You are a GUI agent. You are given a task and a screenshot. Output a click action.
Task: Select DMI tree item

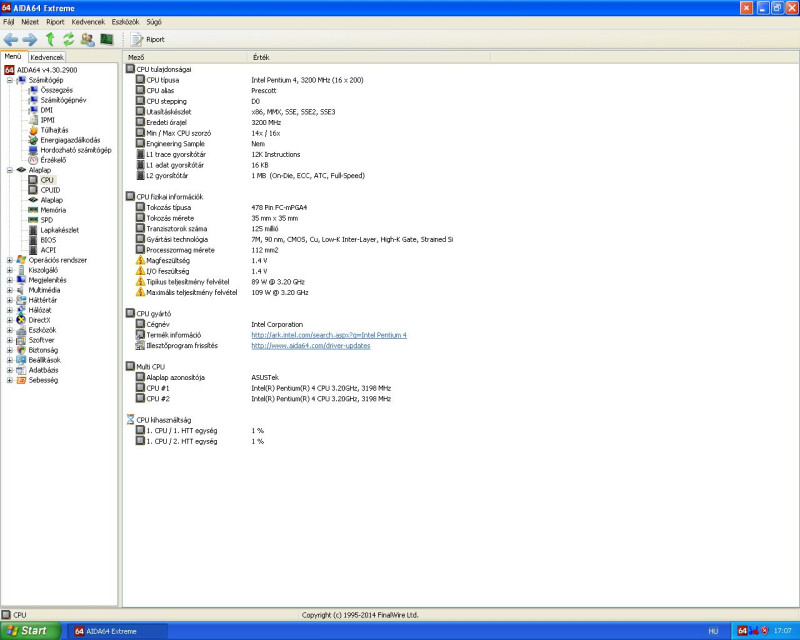46,110
